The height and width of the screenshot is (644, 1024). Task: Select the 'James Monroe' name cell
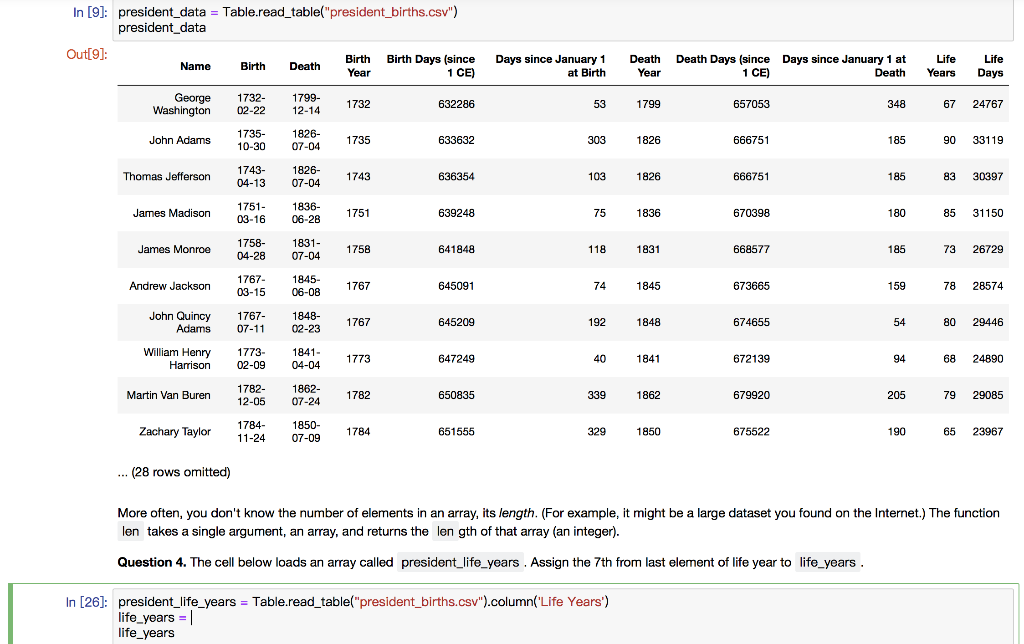(174, 250)
